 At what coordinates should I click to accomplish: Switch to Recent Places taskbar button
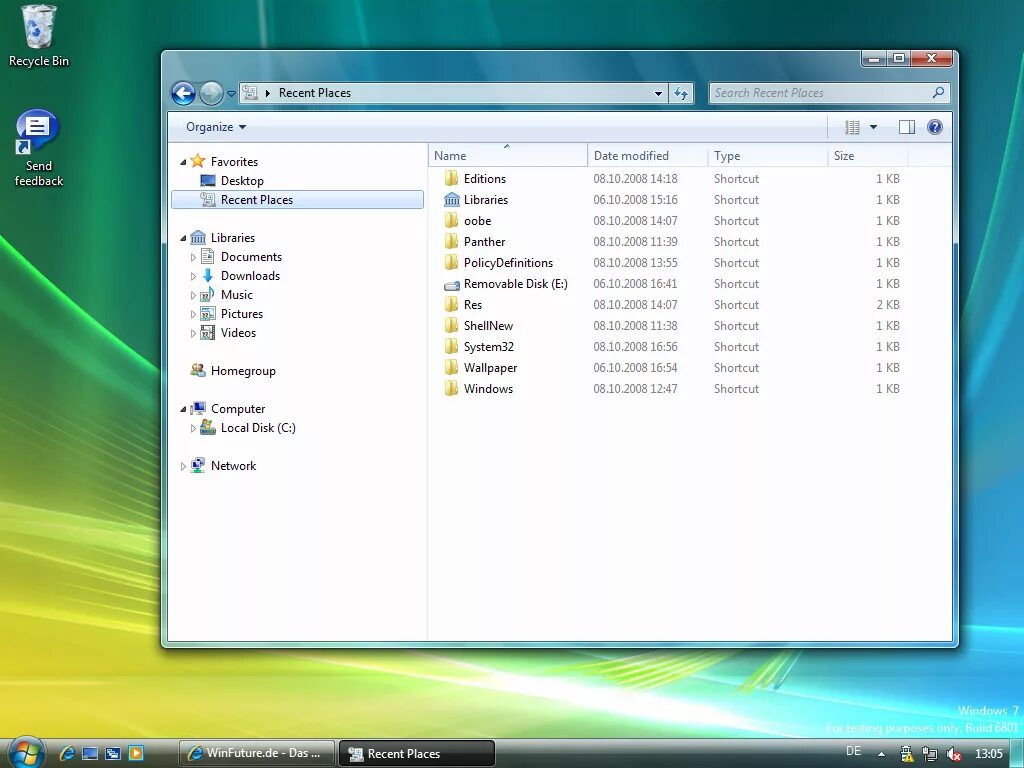coord(417,753)
